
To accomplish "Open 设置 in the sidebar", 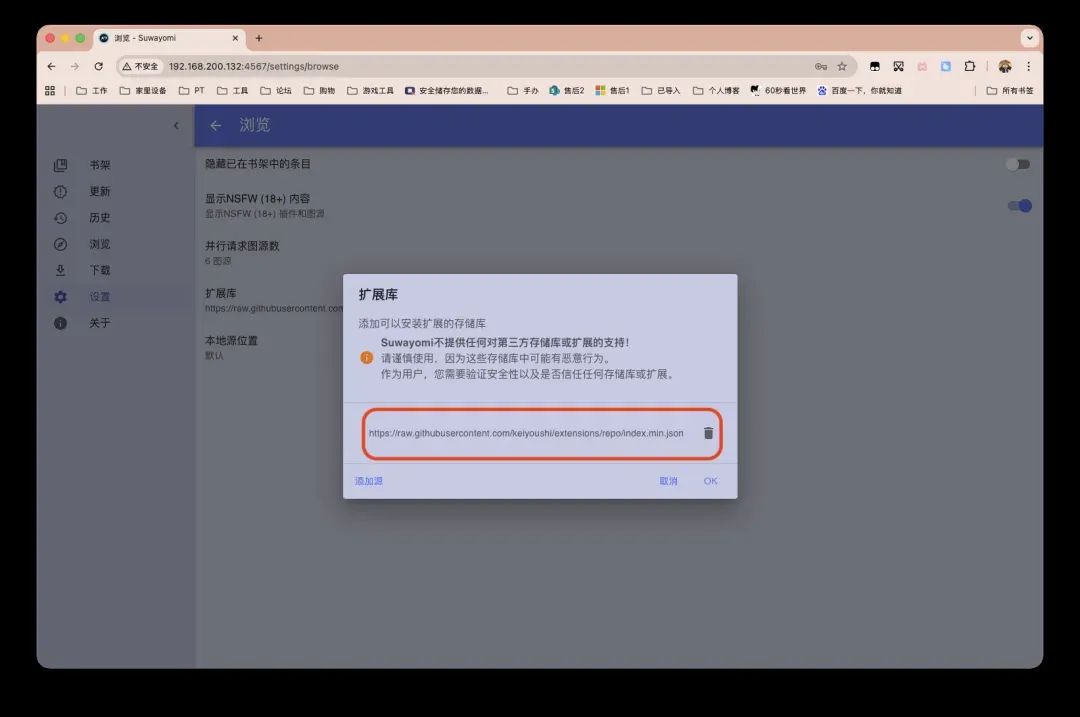I will click(x=115, y=296).
